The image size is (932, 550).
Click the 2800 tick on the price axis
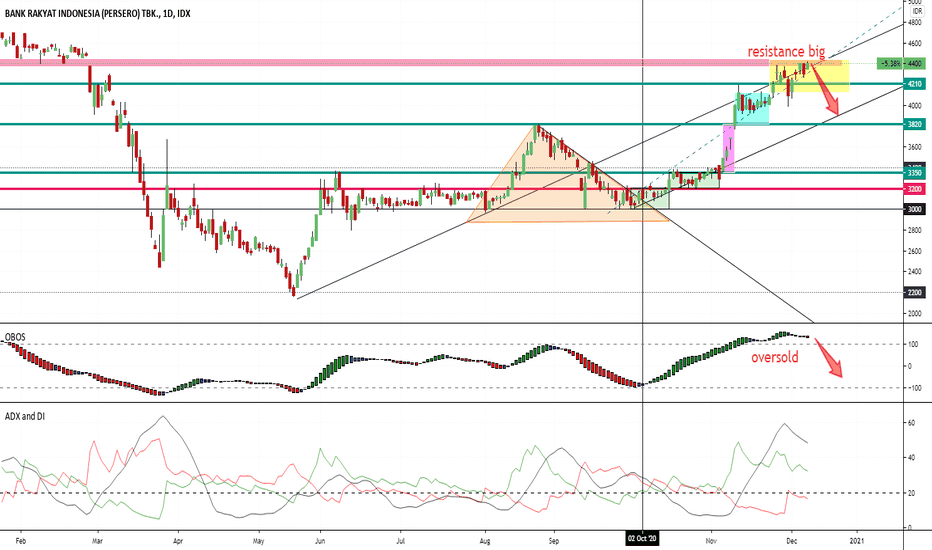pos(915,230)
